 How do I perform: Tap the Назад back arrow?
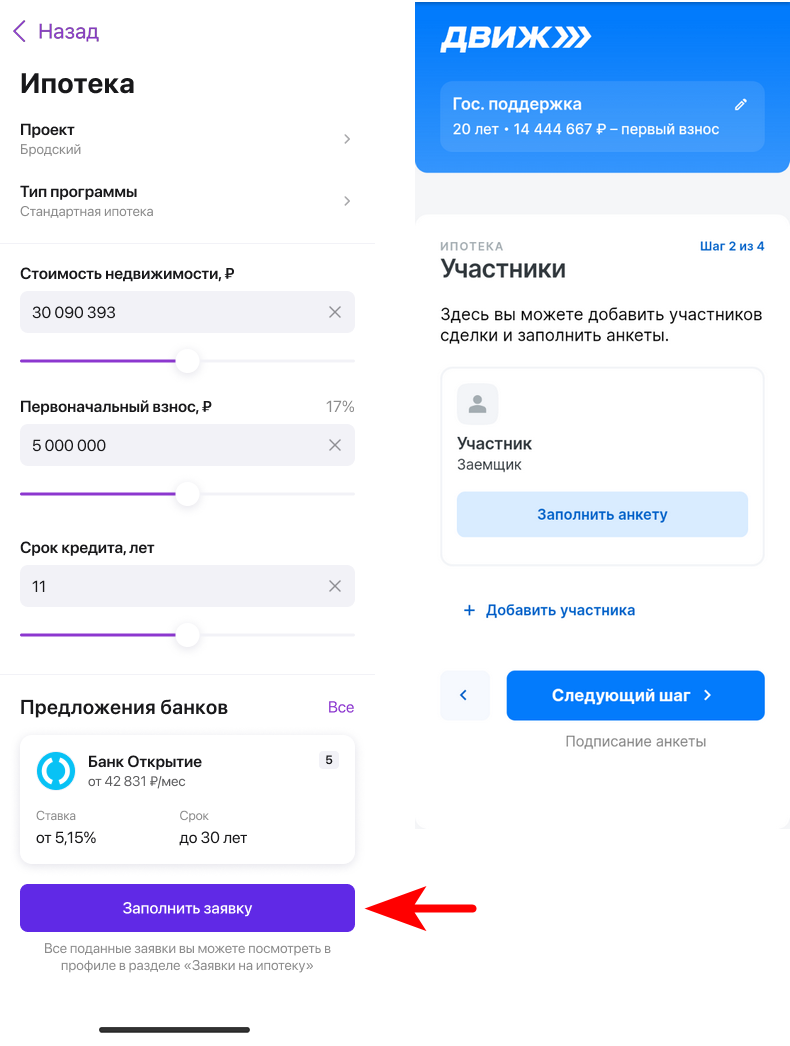20,32
